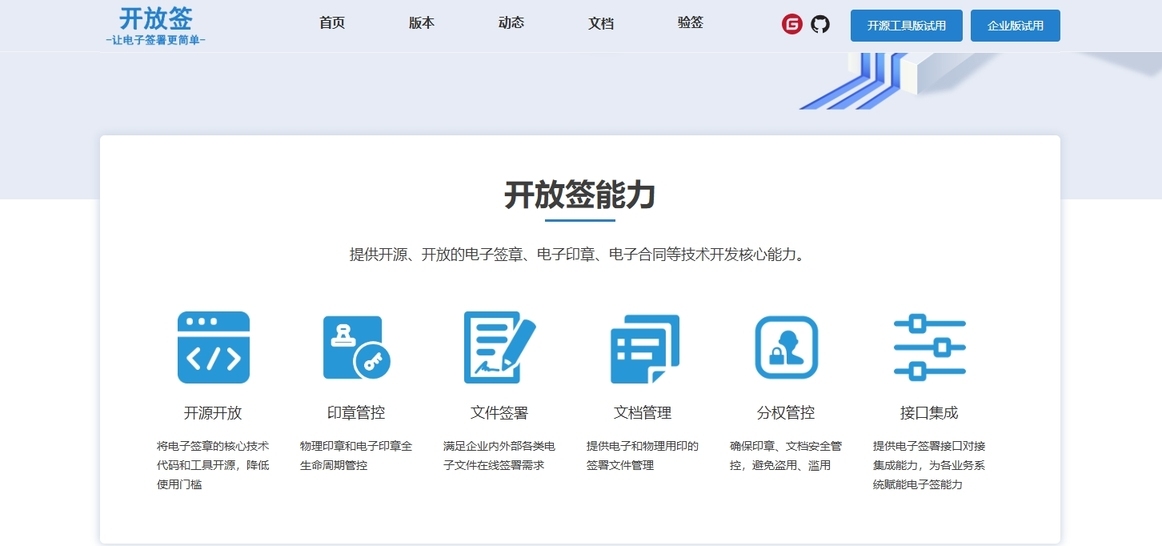The height and width of the screenshot is (546, 1162).
Task: Click the description 提供电子签署接口对接集成能力
Action: click(x=929, y=465)
